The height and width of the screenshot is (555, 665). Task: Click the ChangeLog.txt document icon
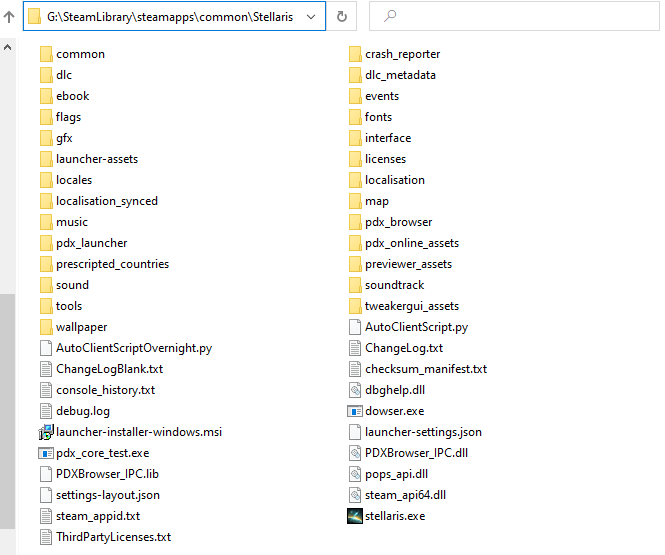pyautogui.click(x=355, y=348)
